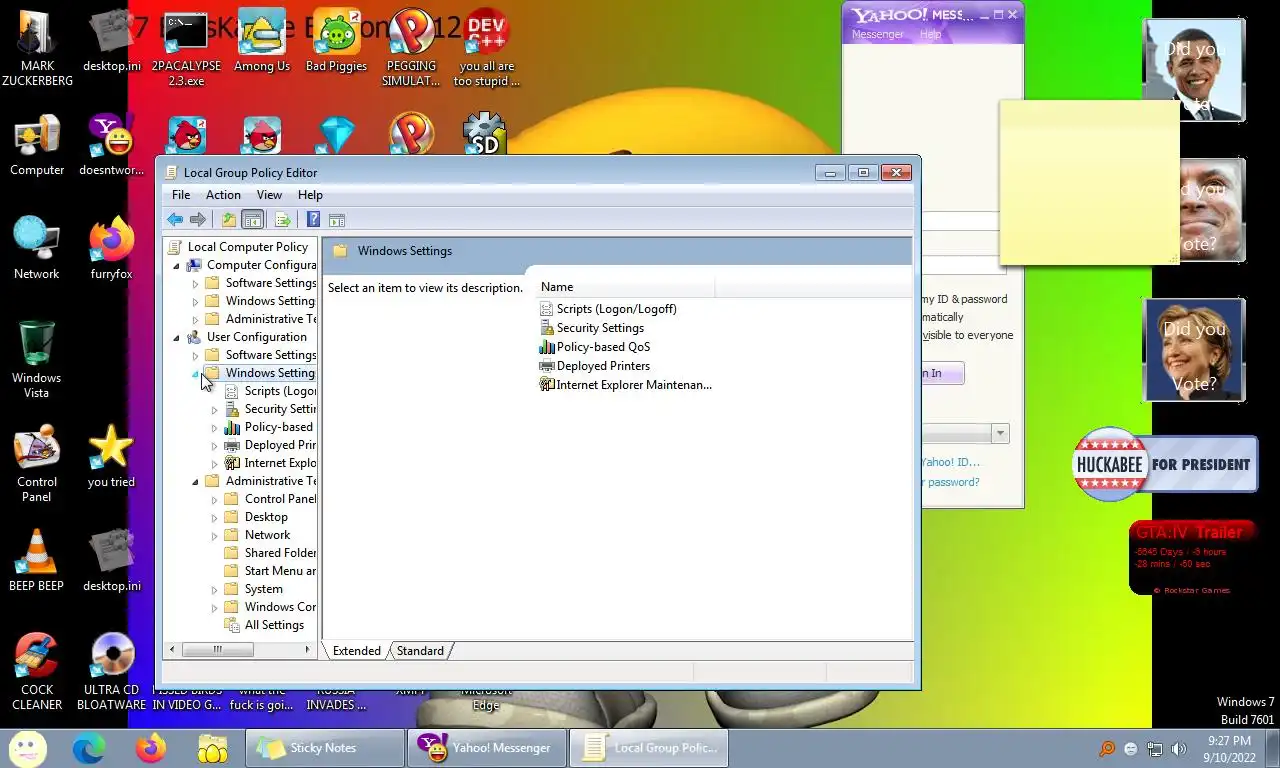The height and width of the screenshot is (768, 1280).
Task: Open Help via blue question mark icon
Action: (313, 220)
